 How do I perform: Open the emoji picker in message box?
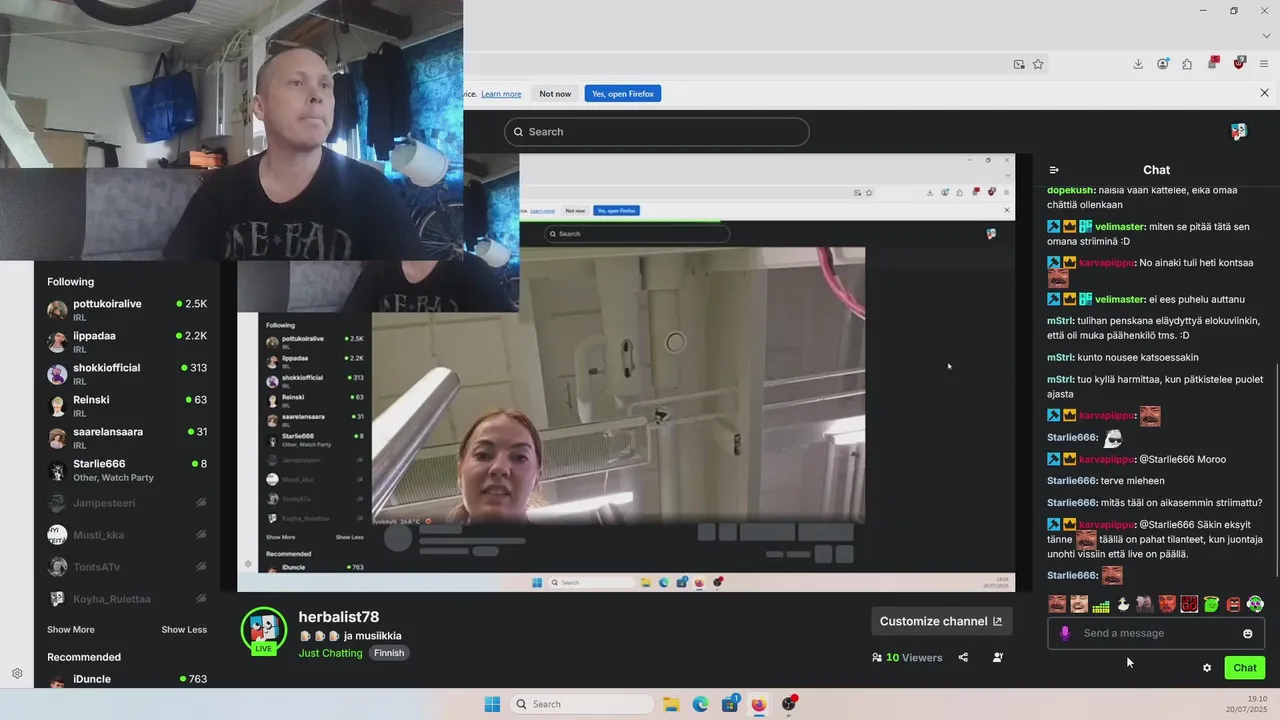(x=1247, y=633)
